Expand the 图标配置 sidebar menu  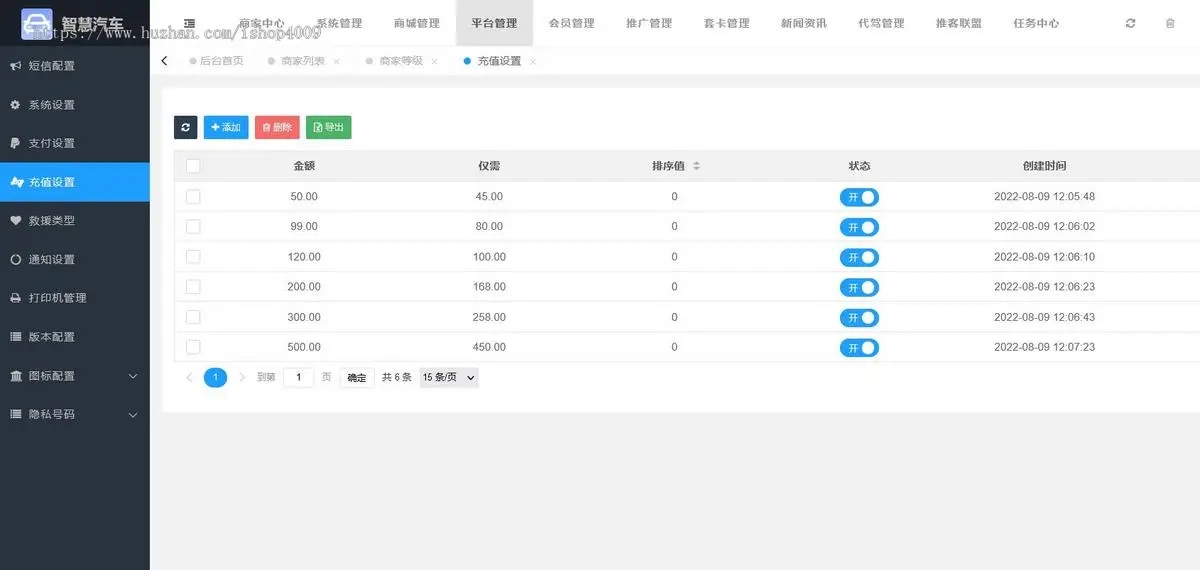pyautogui.click(x=133, y=376)
